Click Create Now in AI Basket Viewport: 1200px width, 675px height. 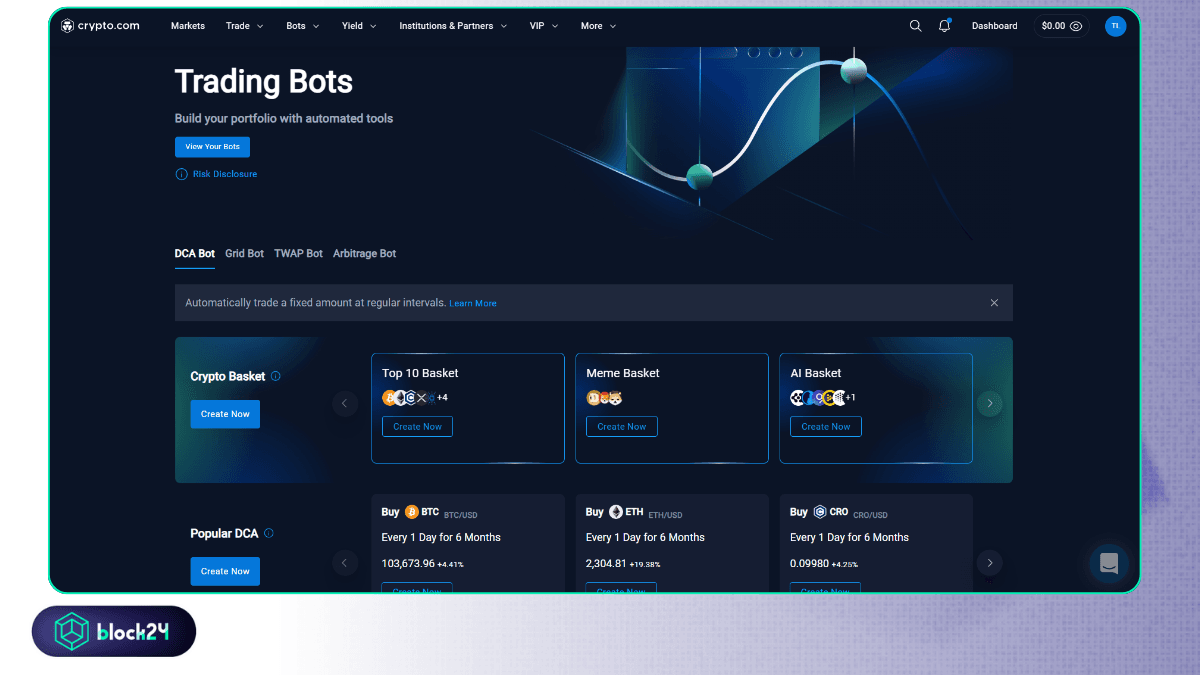coord(826,427)
